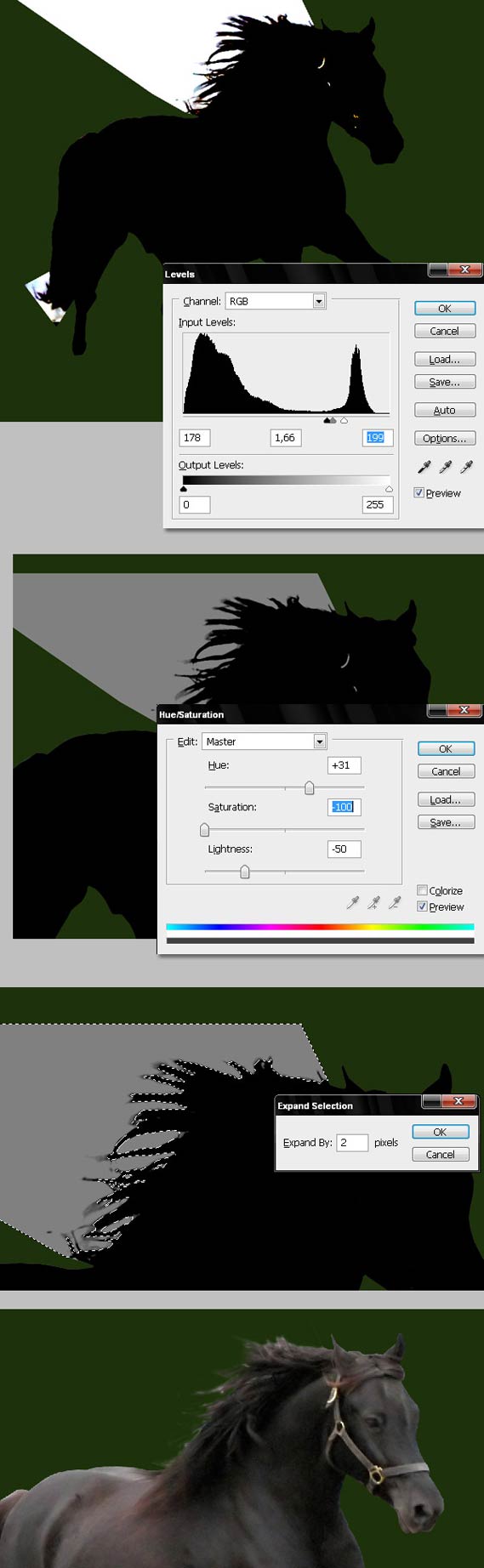Enable the Colorize checkbox
This screenshot has height=1568, width=484.
click(x=422, y=890)
